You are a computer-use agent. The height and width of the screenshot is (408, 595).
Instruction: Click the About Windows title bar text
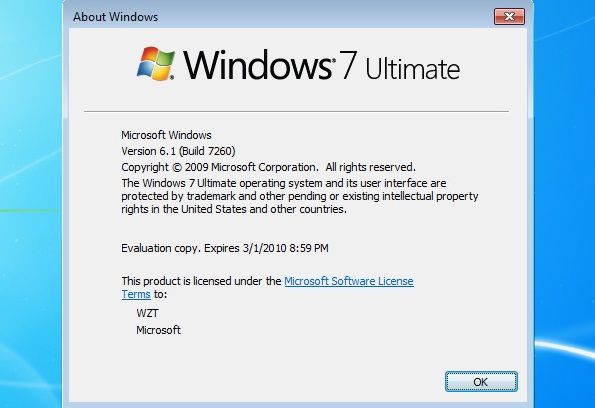pyautogui.click(x=115, y=17)
